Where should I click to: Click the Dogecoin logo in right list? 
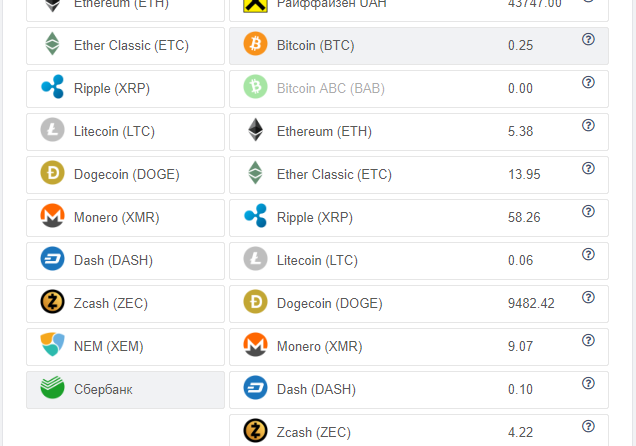(x=256, y=303)
